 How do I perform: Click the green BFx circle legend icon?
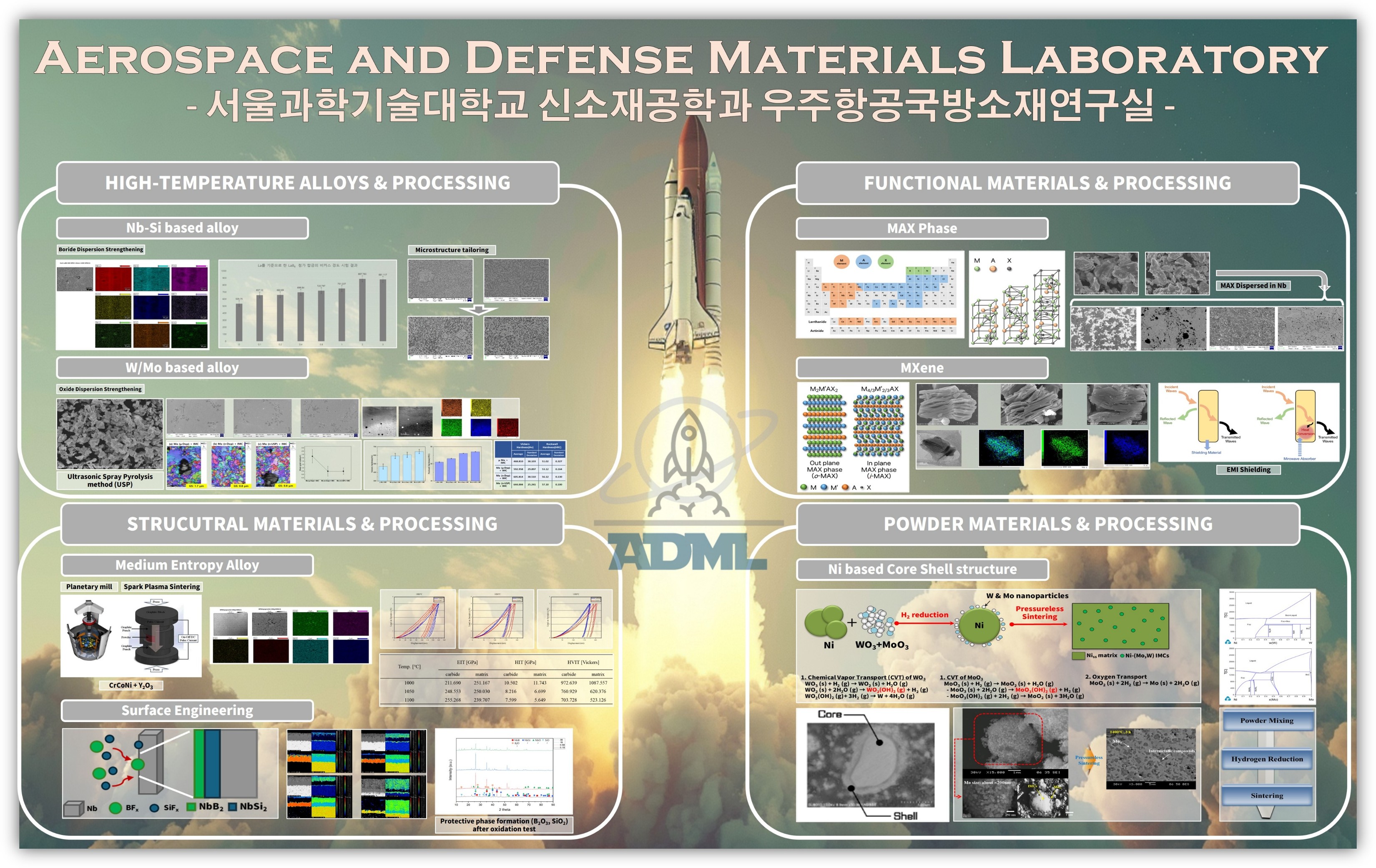(x=116, y=808)
